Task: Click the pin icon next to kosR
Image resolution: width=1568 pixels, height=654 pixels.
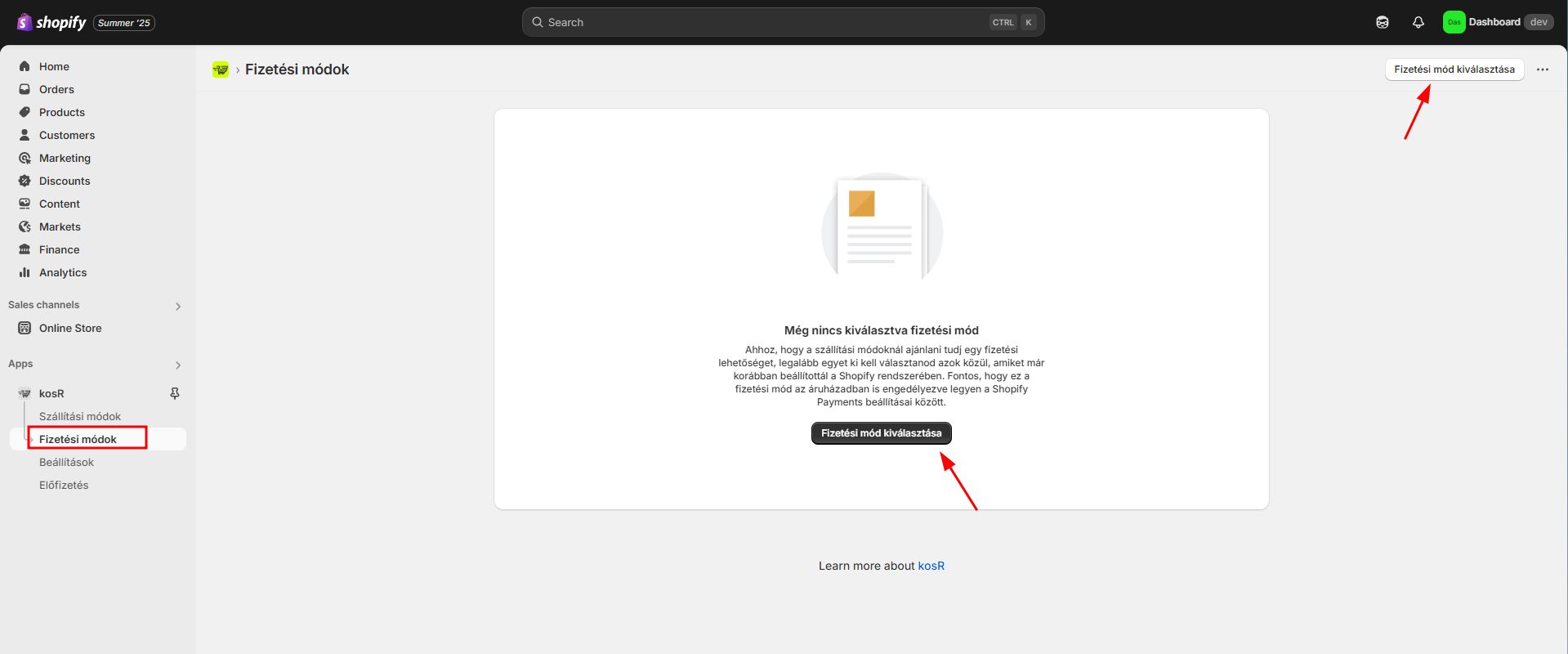Action: [x=174, y=393]
